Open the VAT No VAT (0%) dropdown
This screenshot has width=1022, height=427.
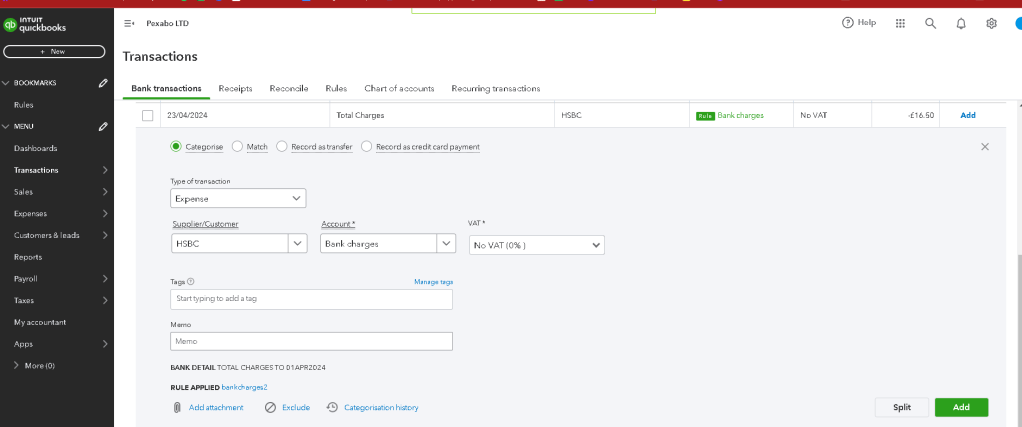click(x=536, y=245)
